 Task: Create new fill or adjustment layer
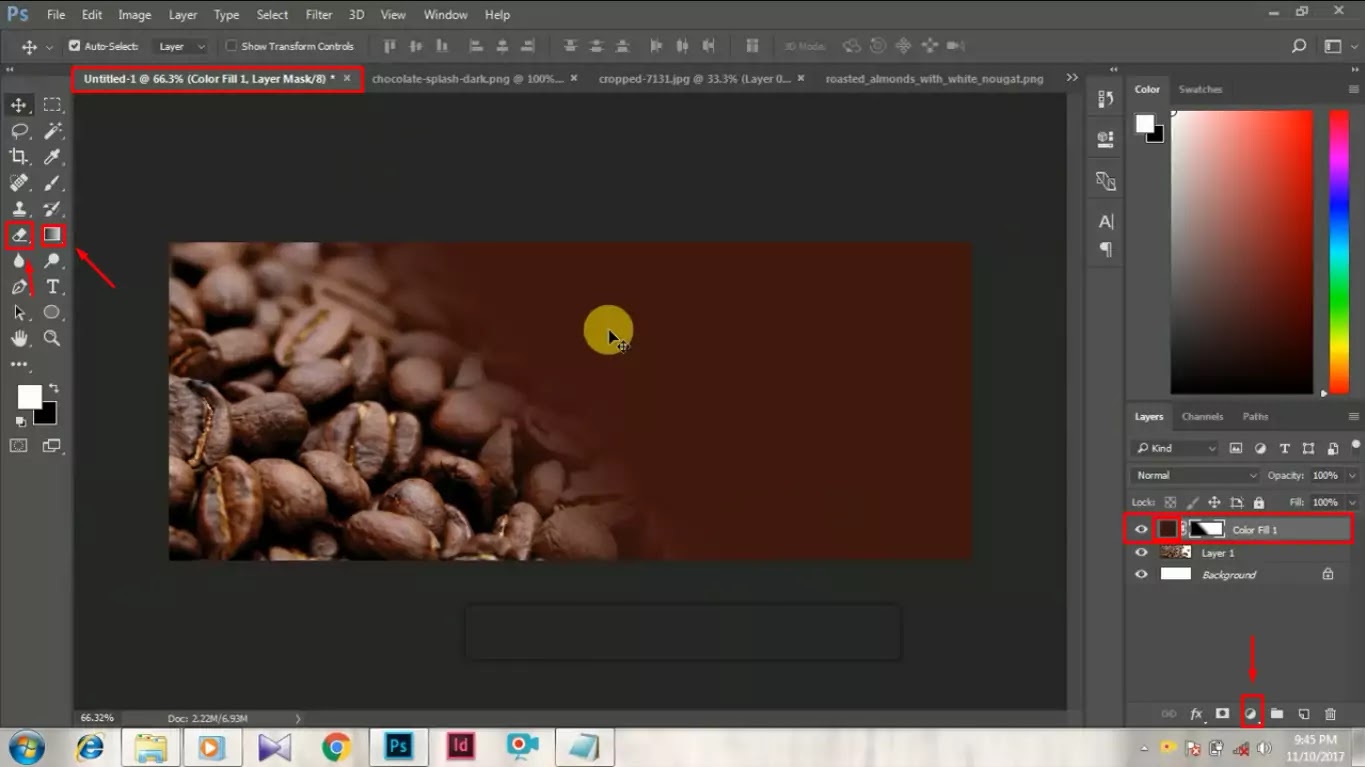coord(1251,714)
